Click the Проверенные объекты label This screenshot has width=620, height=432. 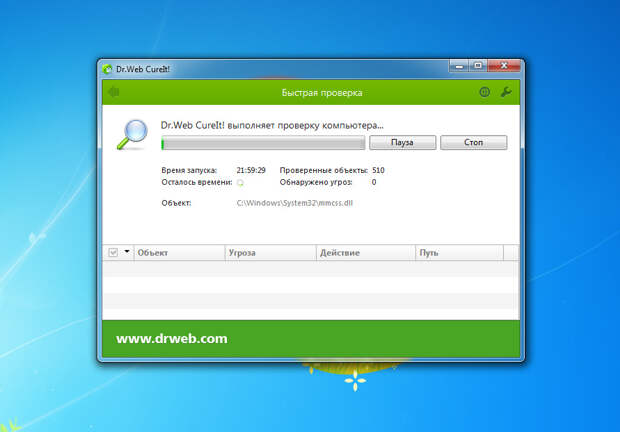[324, 170]
